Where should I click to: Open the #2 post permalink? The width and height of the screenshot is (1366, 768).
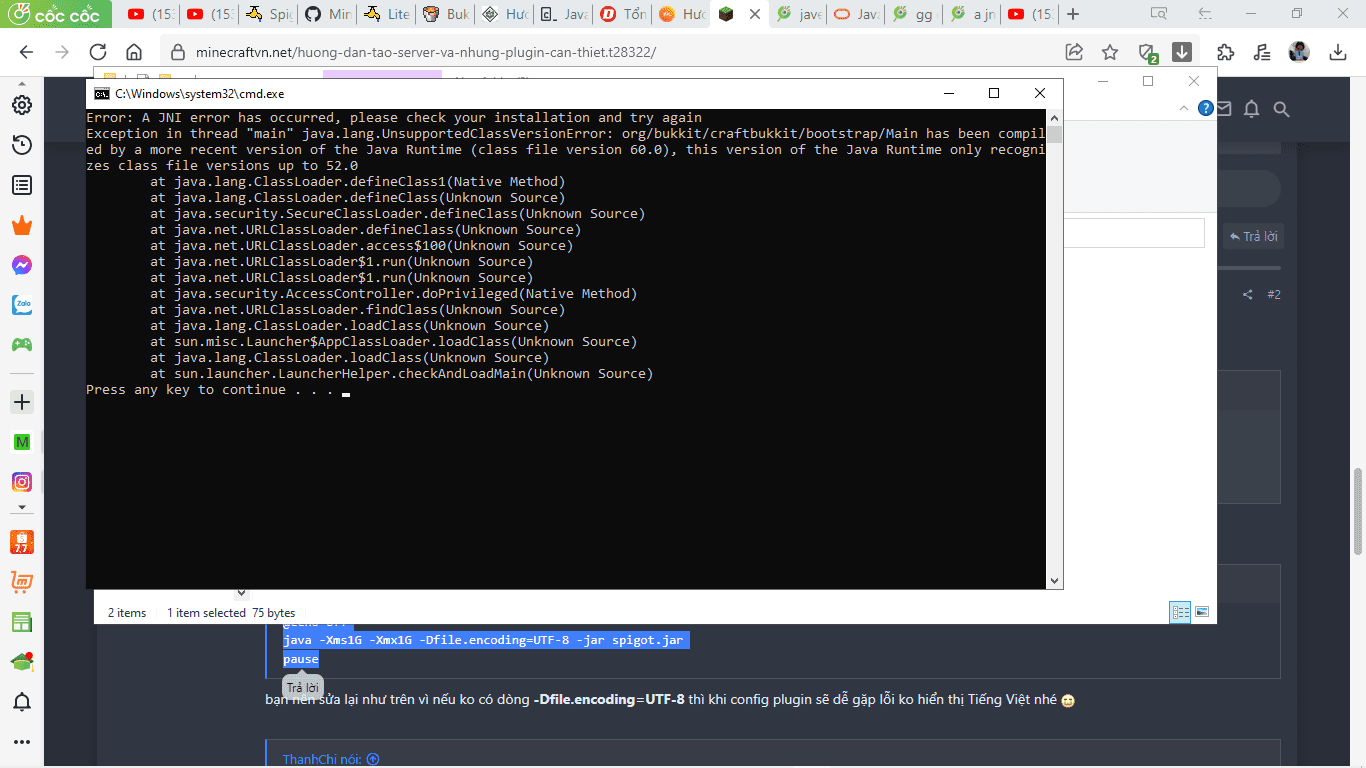[x=1274, y=294]
